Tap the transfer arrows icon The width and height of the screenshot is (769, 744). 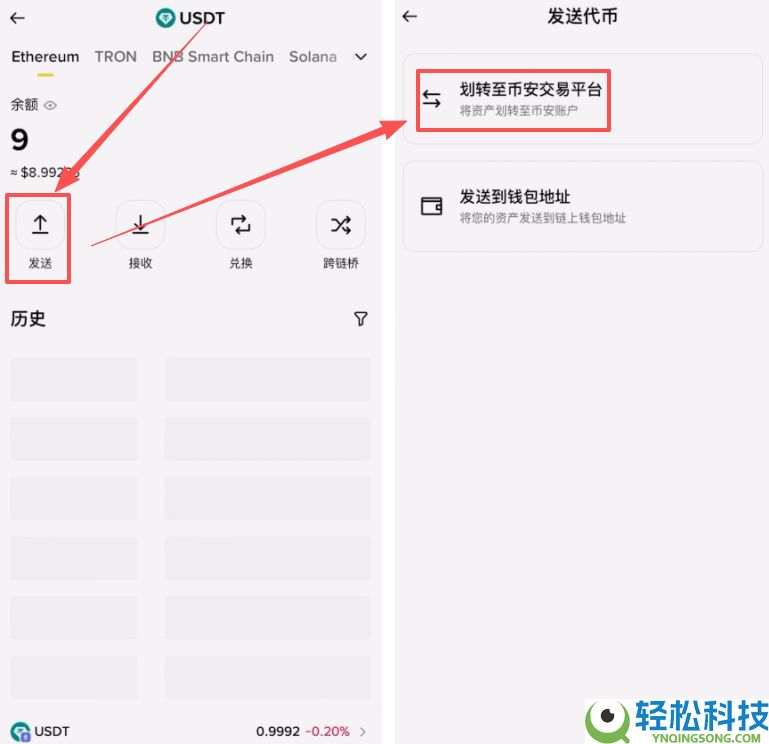point(432,99)
